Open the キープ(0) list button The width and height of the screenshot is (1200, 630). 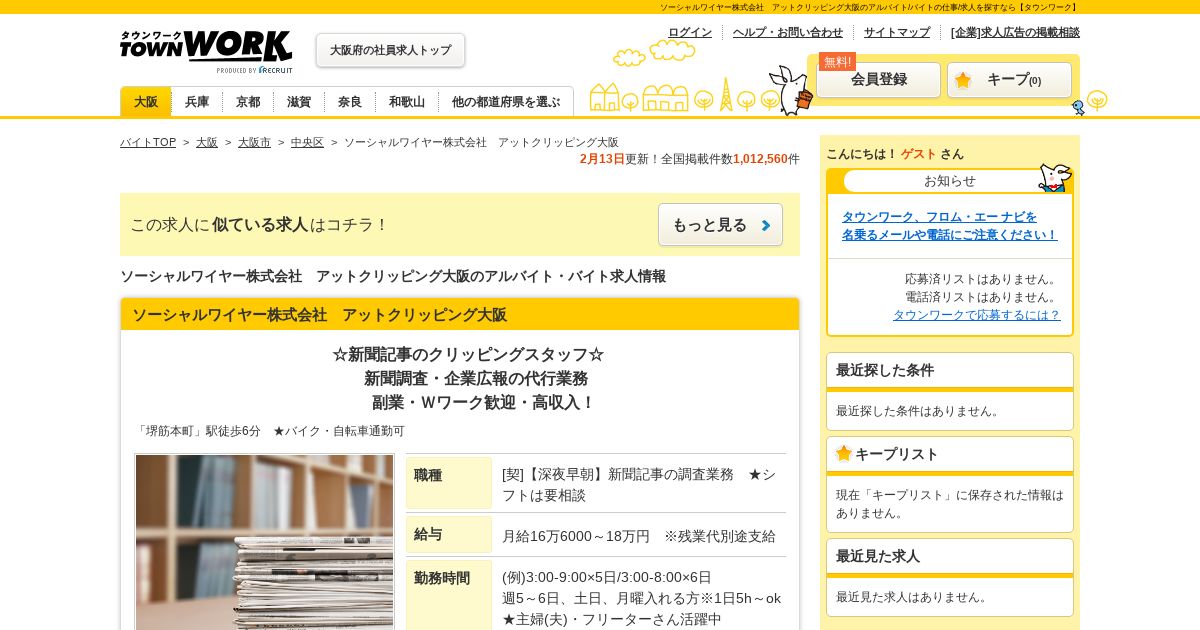point(1009,80)
